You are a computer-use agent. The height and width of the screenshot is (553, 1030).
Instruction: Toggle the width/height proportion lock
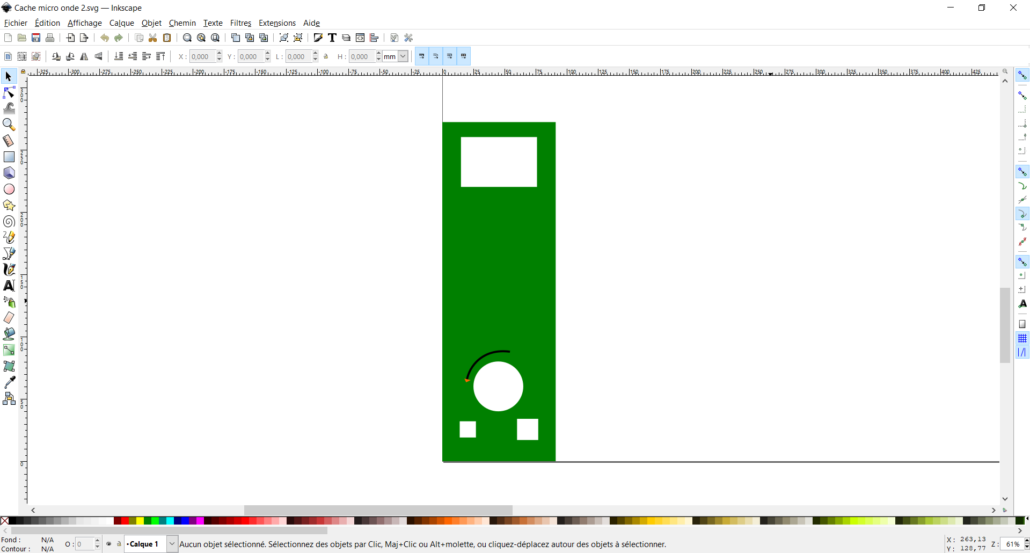coord(327,57)
